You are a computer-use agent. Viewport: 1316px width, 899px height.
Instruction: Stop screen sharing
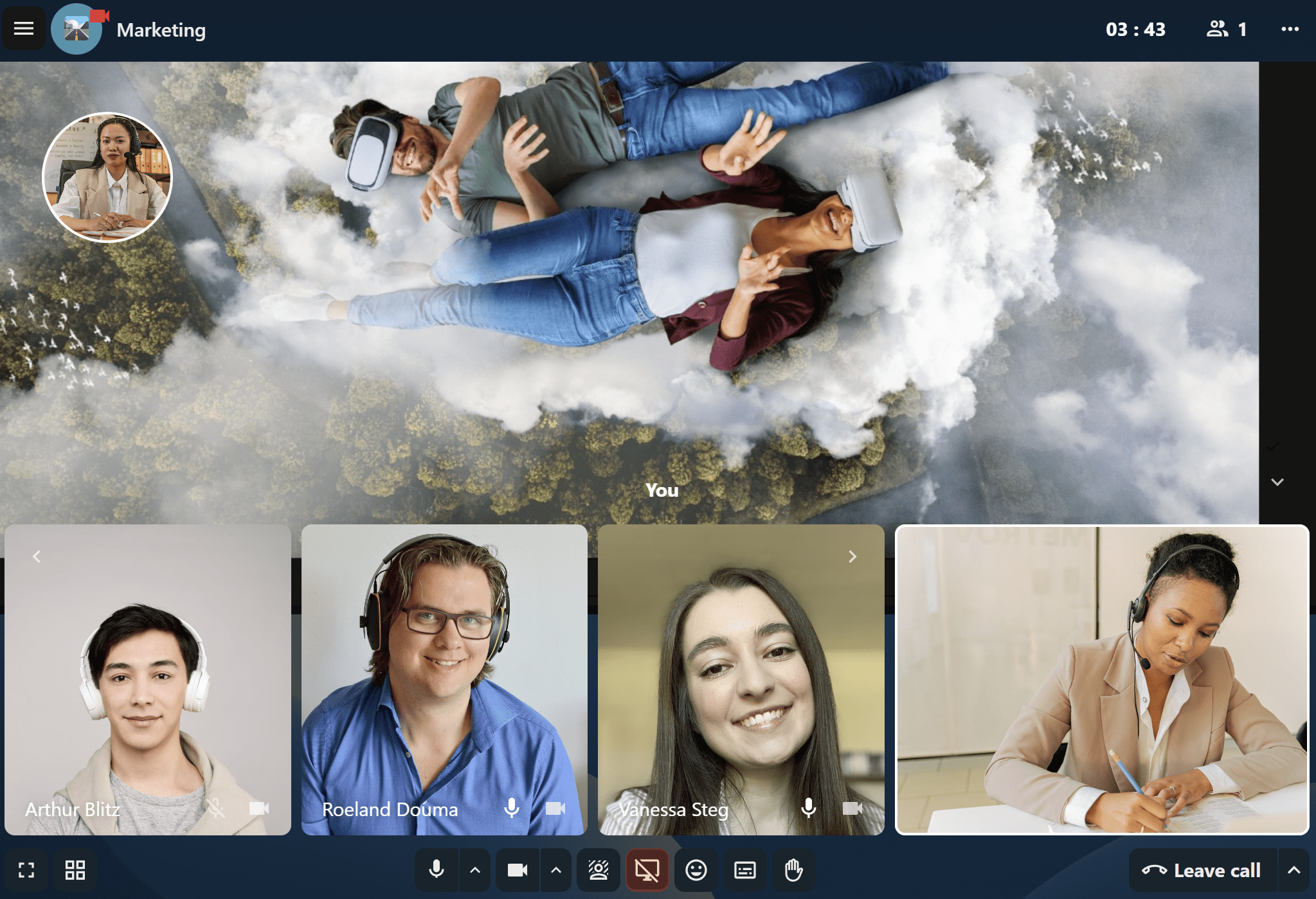[x=647, y=870]
